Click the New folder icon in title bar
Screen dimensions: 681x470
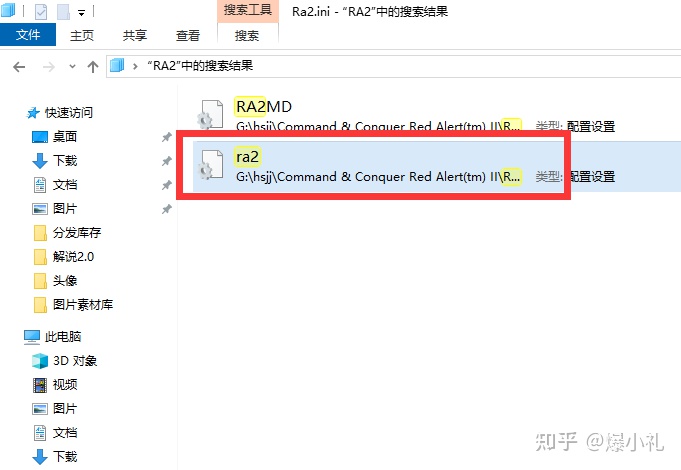(x=63, y=12)
